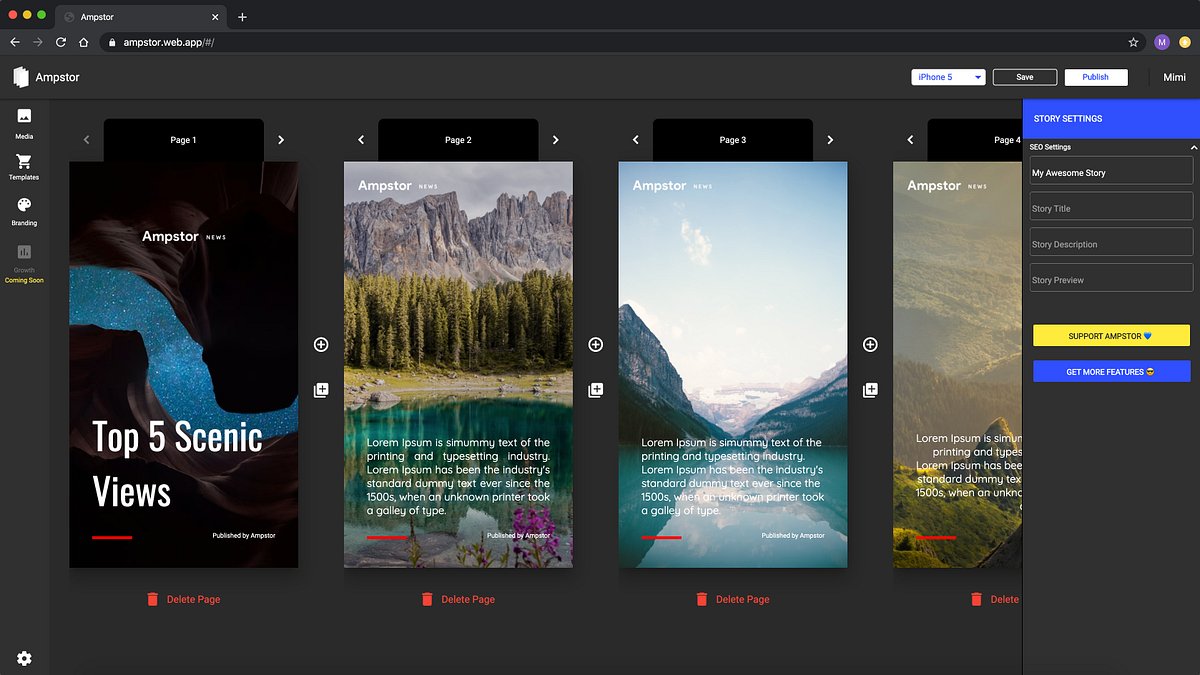Insert a new page after Page 3
This screenshot has width=1200, height=675.
(870, 344)
